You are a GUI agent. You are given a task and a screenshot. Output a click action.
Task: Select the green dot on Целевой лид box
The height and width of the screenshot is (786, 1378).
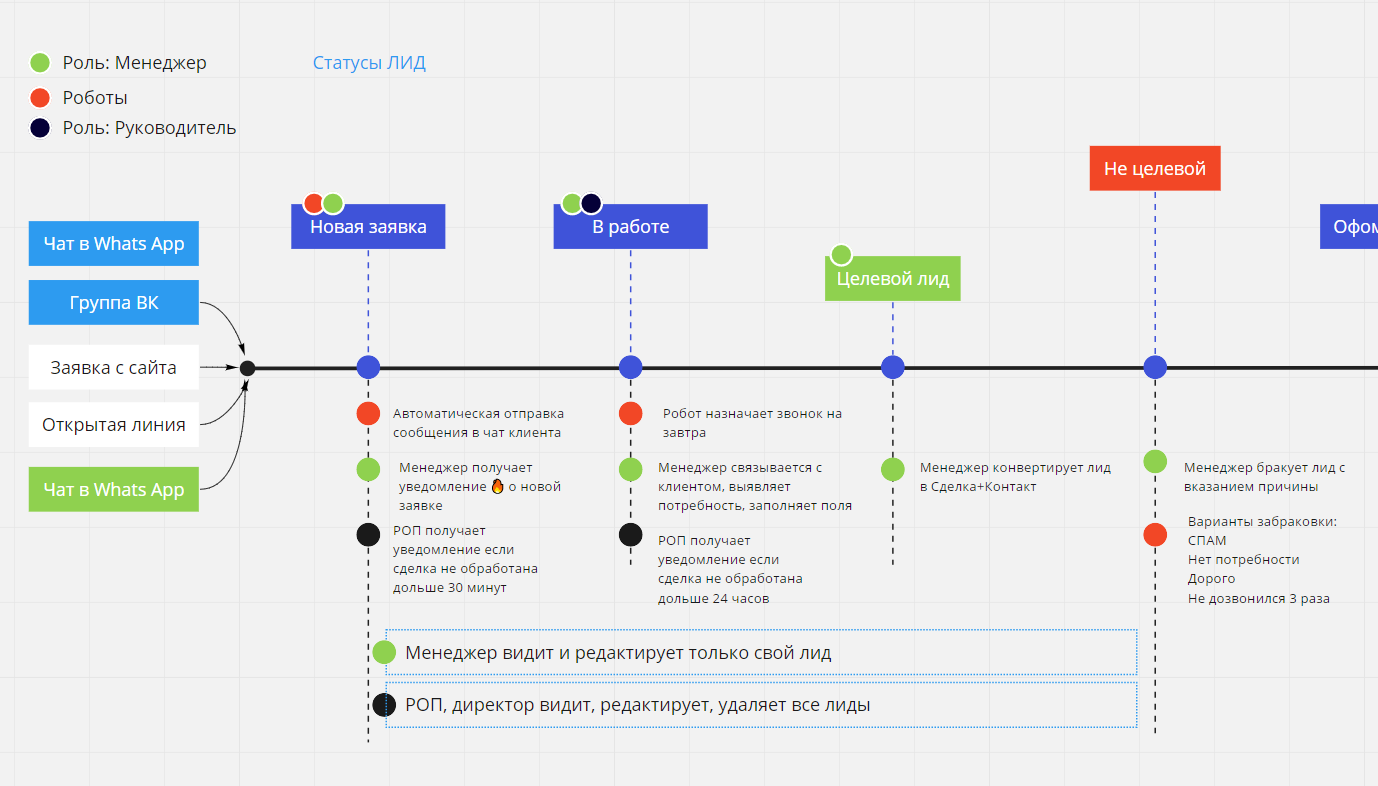coord(841,254)
